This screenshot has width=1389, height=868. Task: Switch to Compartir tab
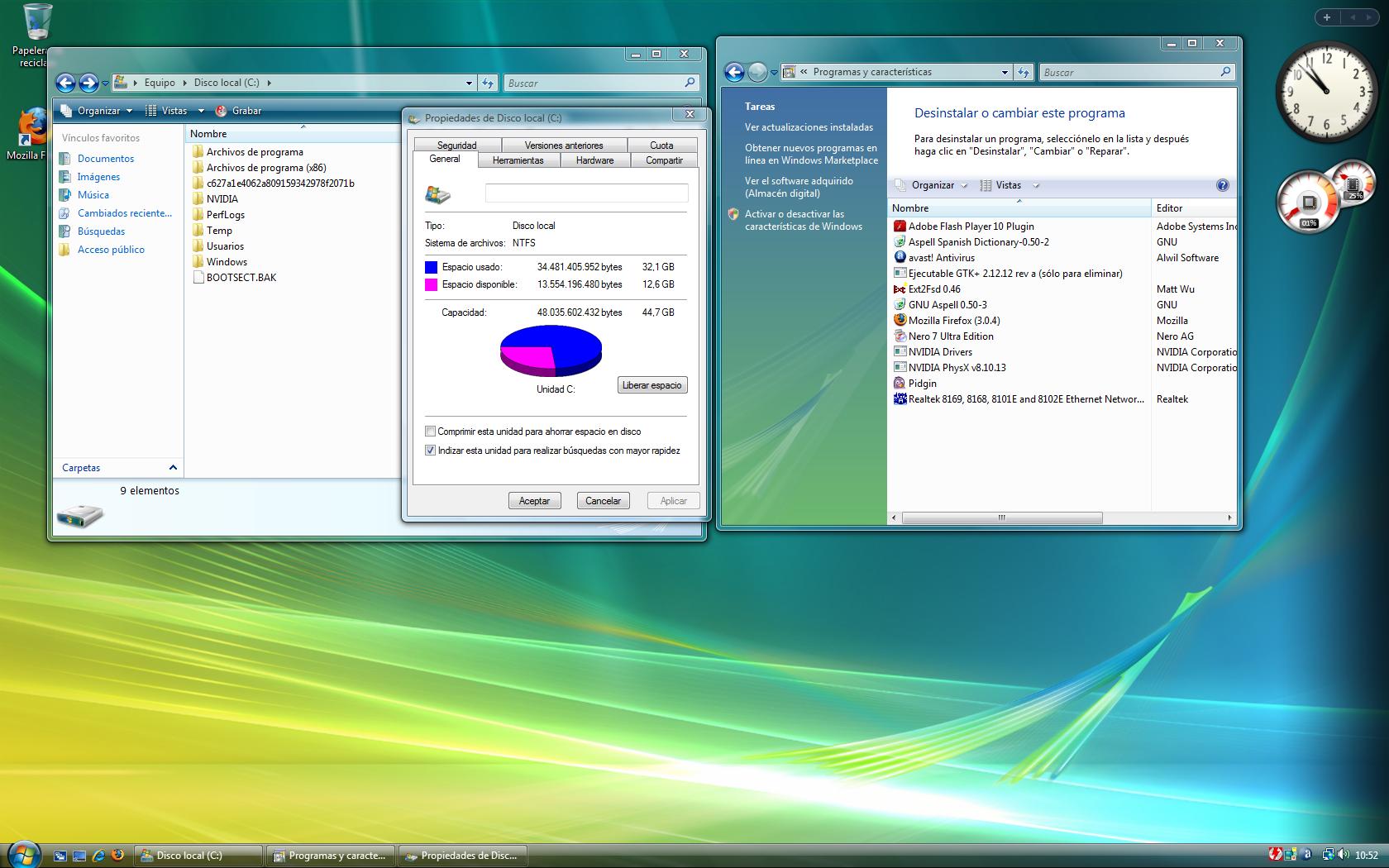[664, 160]
